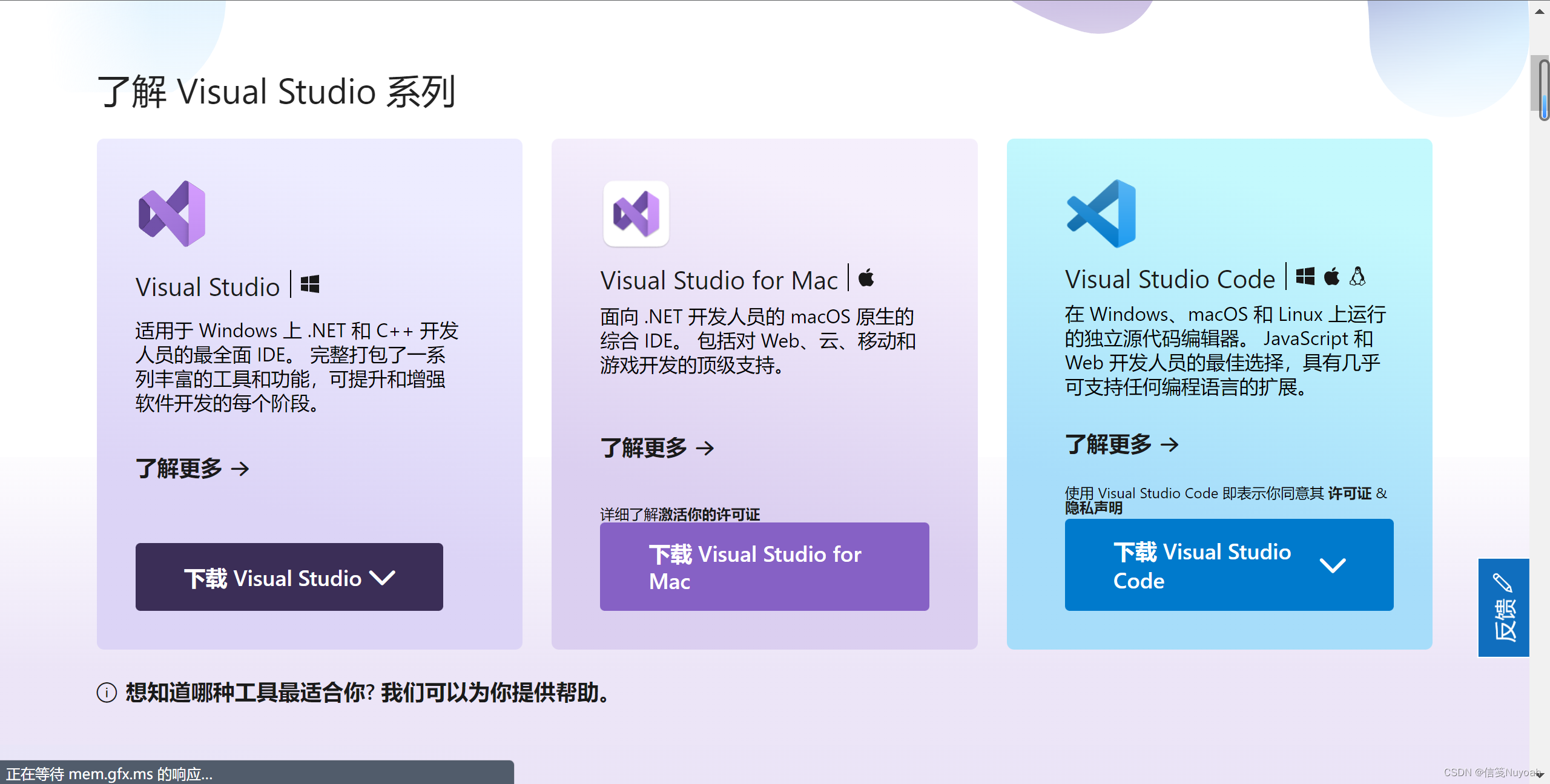Screen dimensions: 1550x784
Task: Click status text 正在等待 mem.gfx.ms 的响应
Action: [110, 774]
